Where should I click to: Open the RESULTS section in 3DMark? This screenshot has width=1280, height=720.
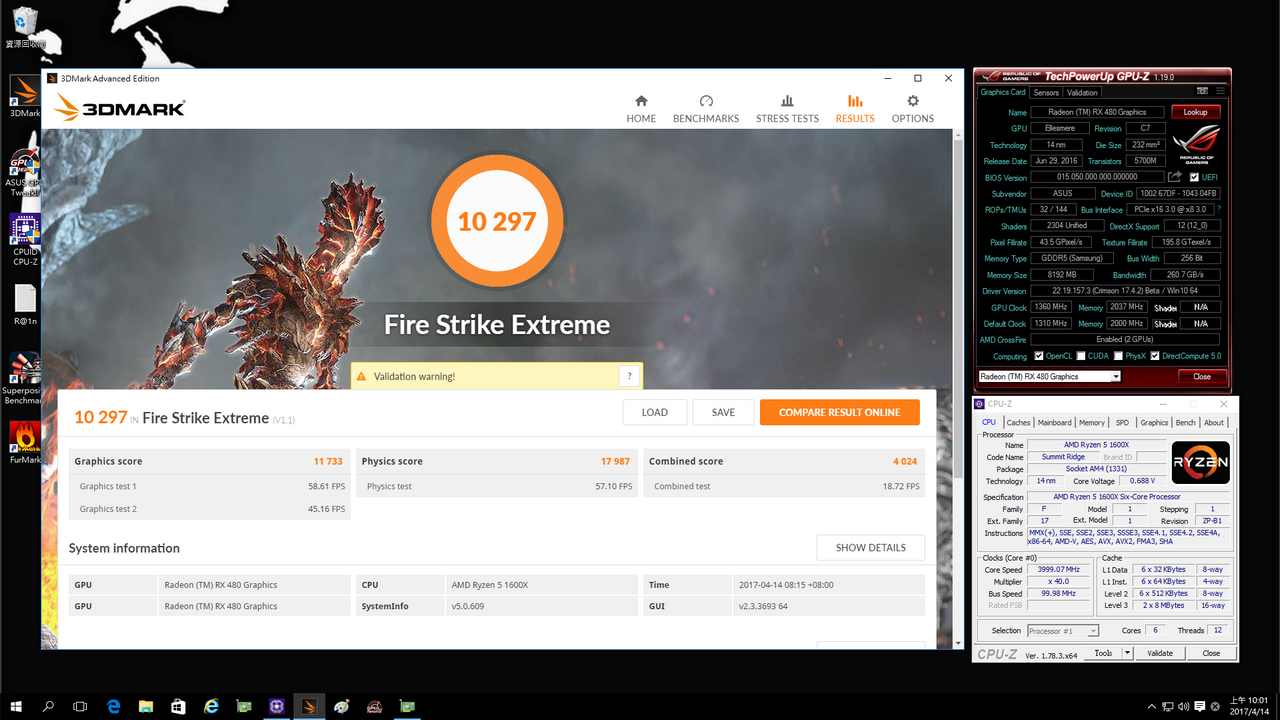coord(855,109)
